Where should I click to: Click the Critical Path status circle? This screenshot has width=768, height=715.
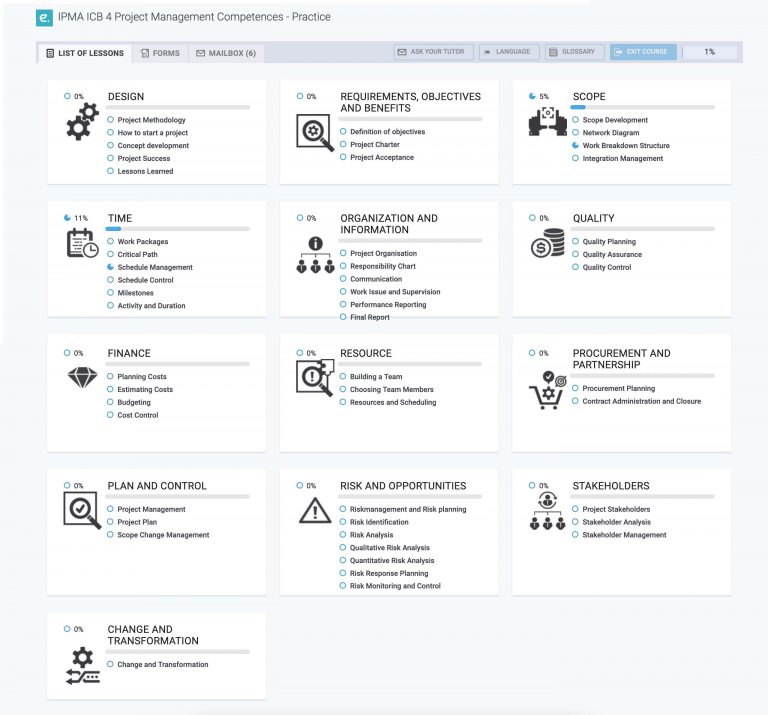click(x=110, y=254)
